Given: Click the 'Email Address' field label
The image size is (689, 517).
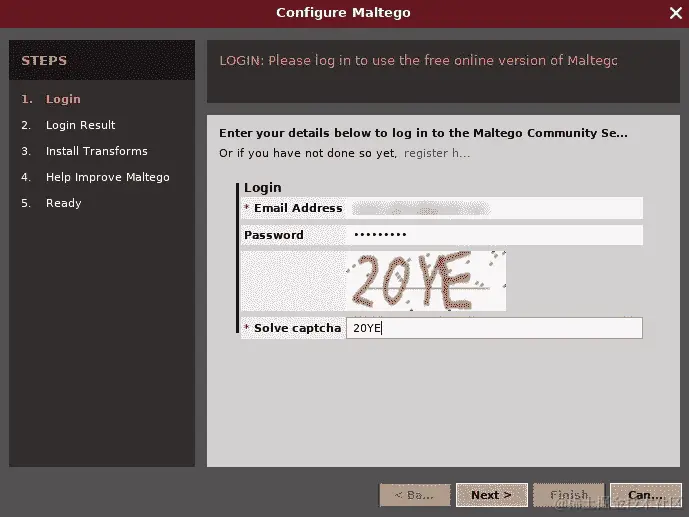Looking at the screenshot, I should 298,208.
